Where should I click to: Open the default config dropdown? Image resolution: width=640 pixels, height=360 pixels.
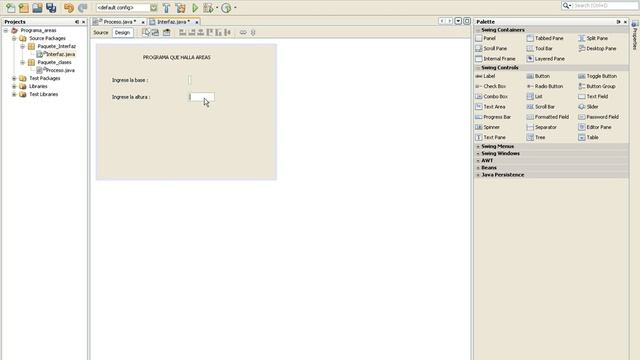pyautogui.click(x=153, y=7)
